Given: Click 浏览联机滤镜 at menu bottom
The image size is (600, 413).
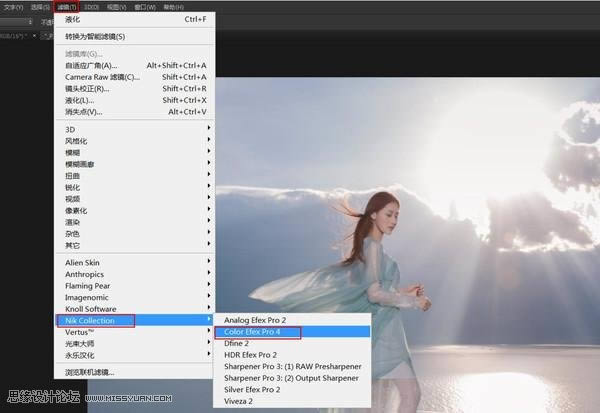Looking at the screenshot, I should pyautogui.click(x=90, y=372).
